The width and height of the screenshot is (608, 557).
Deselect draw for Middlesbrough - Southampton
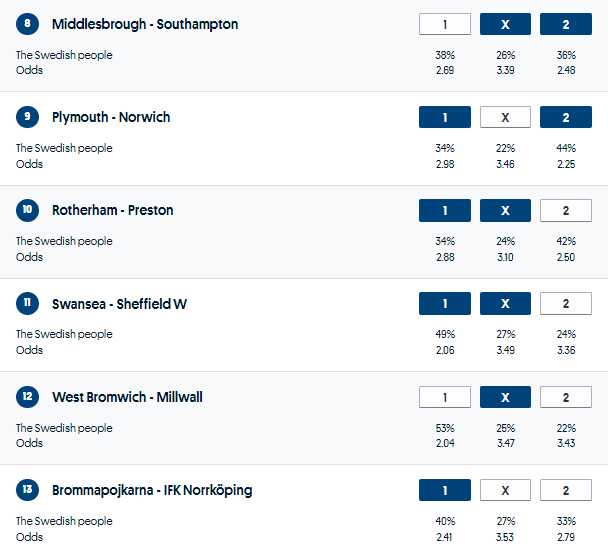[505, 24]
